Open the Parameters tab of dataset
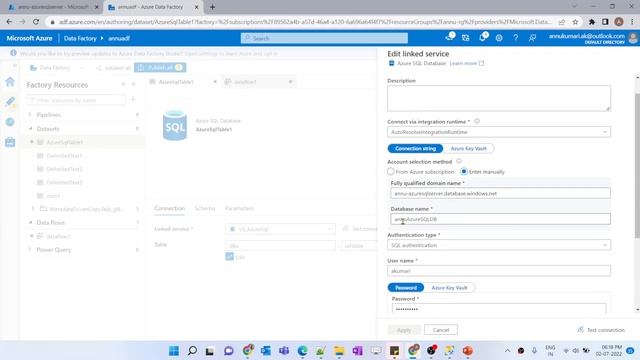The width and height of the screenshot is (640, 360). (239, 208)
